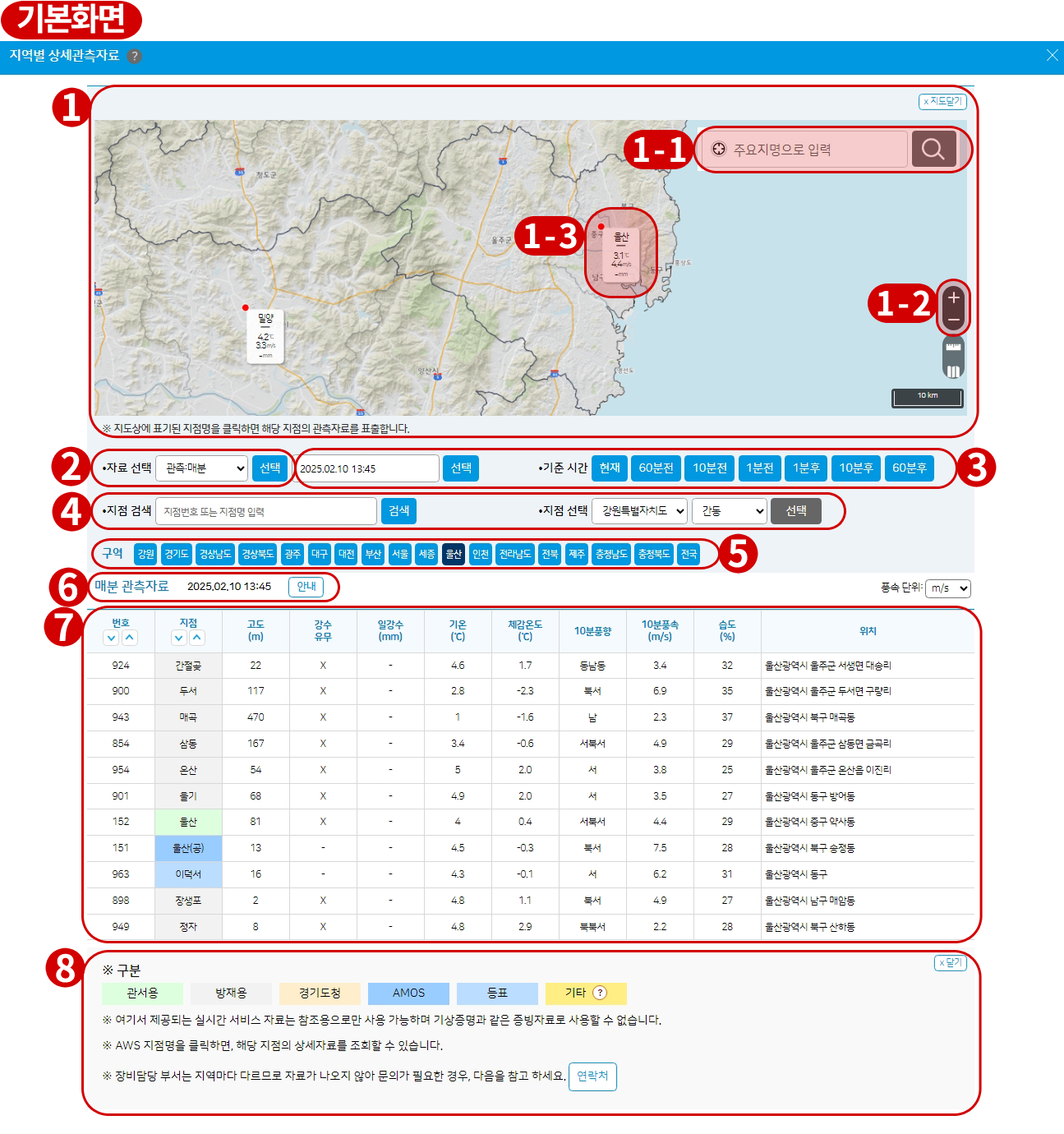Jump to 1분전 reference time
This screenshot has width=1064, height=1134.
click(x=760, y=468)
